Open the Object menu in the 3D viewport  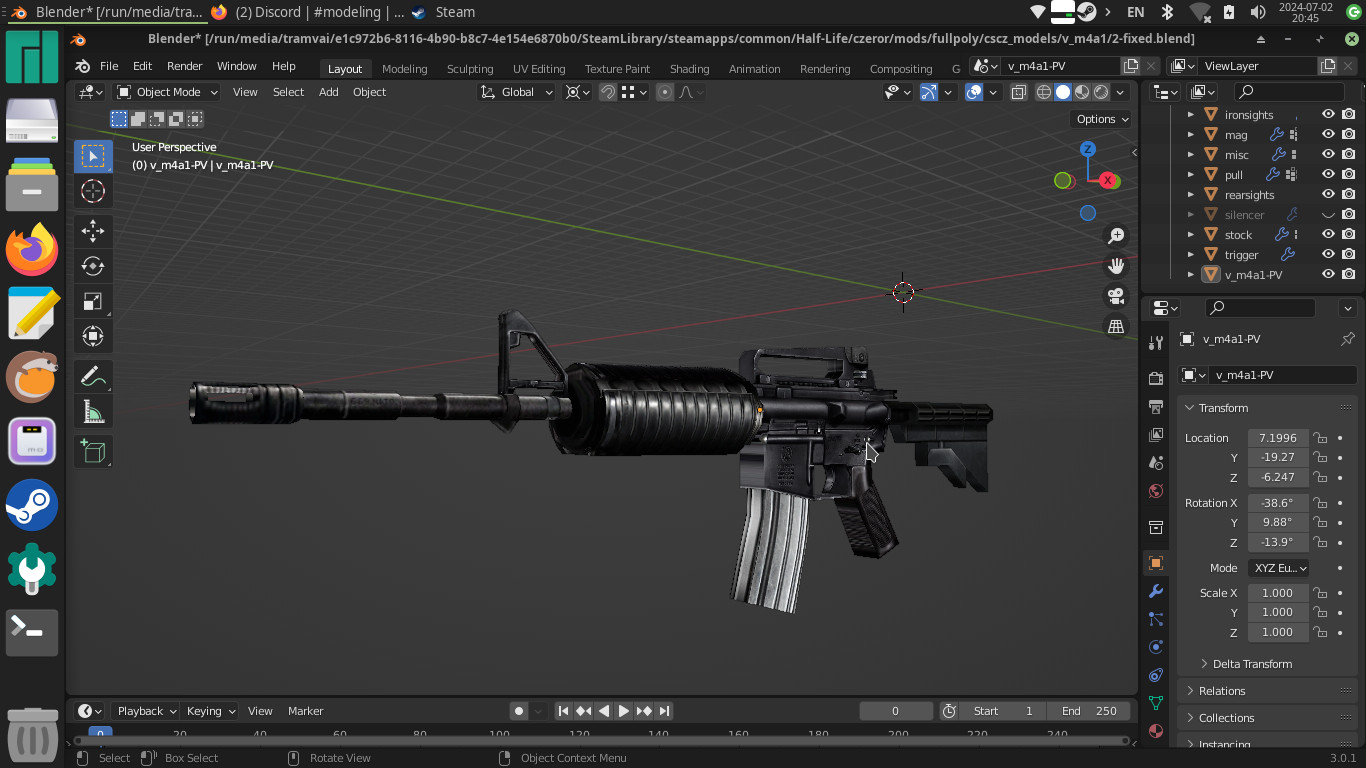click(369, 91)
